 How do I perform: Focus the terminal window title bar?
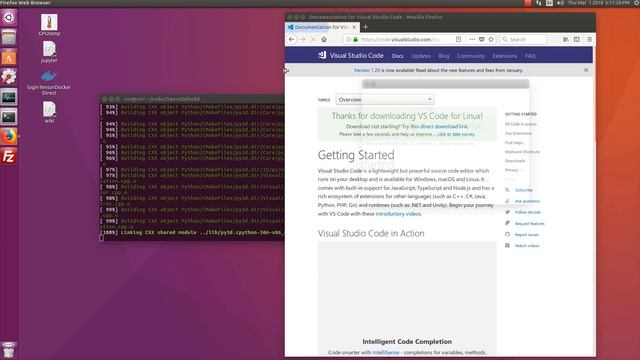click(x=192, y=99)
